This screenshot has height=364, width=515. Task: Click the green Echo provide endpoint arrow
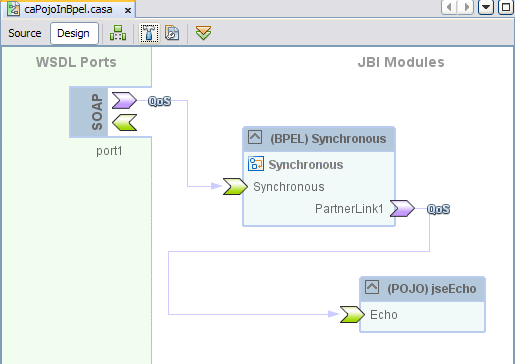(352, 314)
